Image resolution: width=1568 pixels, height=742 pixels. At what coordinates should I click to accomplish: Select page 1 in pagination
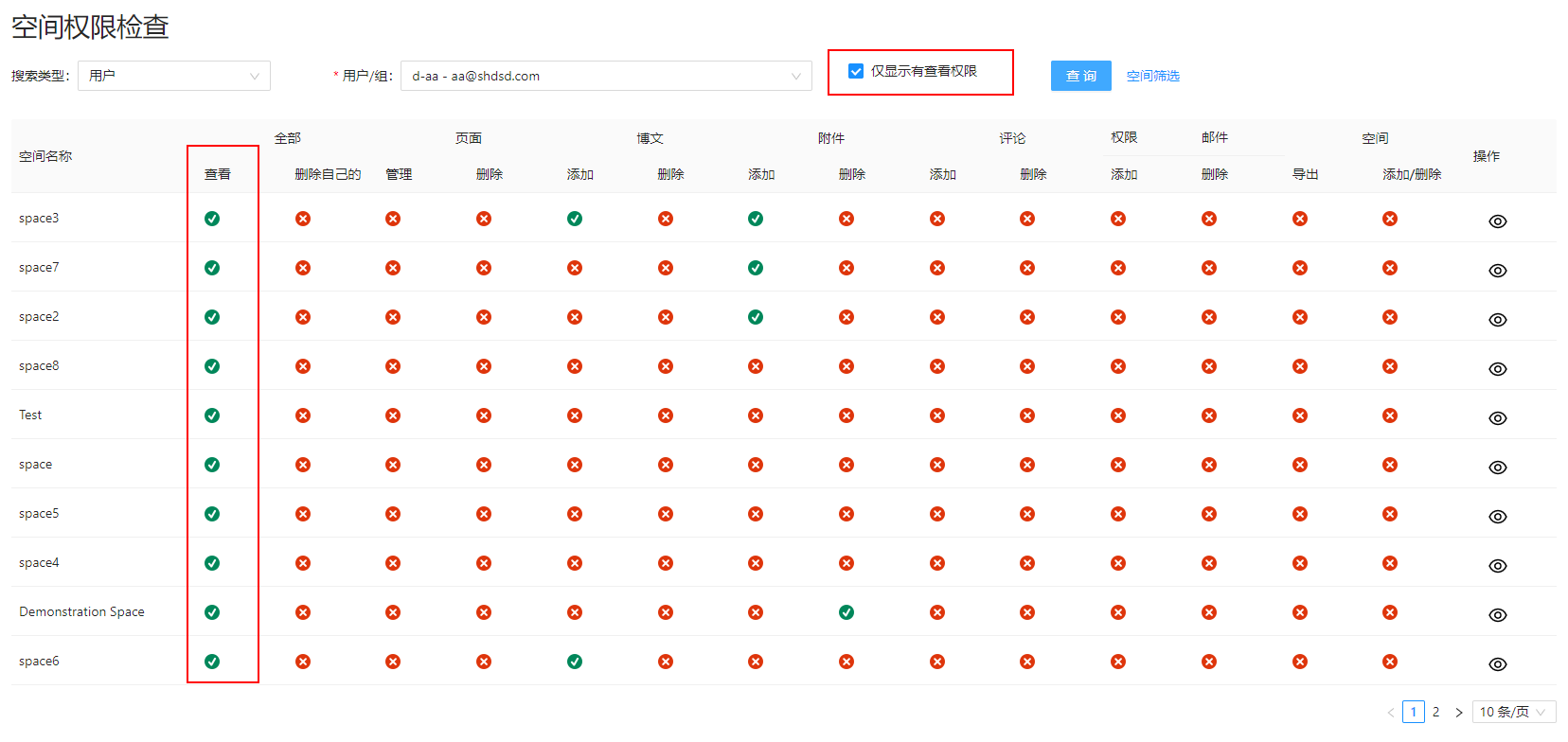click(x=1413, y=712)
